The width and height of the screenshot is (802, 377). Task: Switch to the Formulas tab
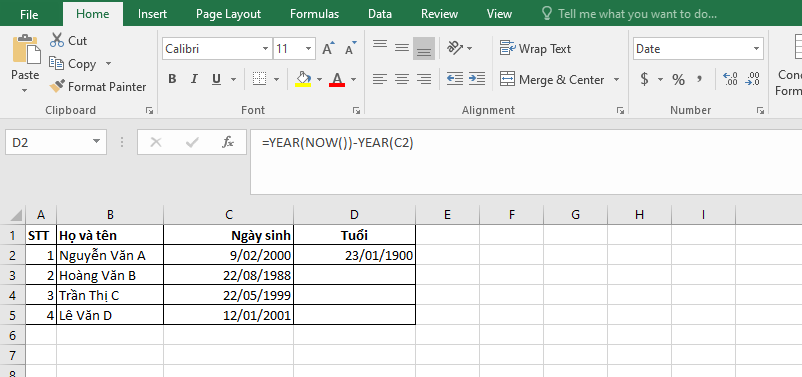[314, 14]
